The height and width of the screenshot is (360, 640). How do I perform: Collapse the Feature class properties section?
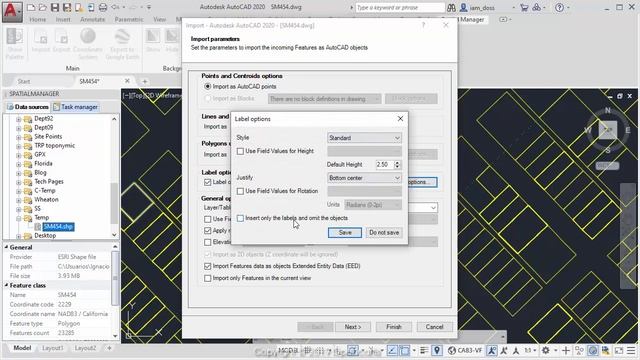(6, 285)
